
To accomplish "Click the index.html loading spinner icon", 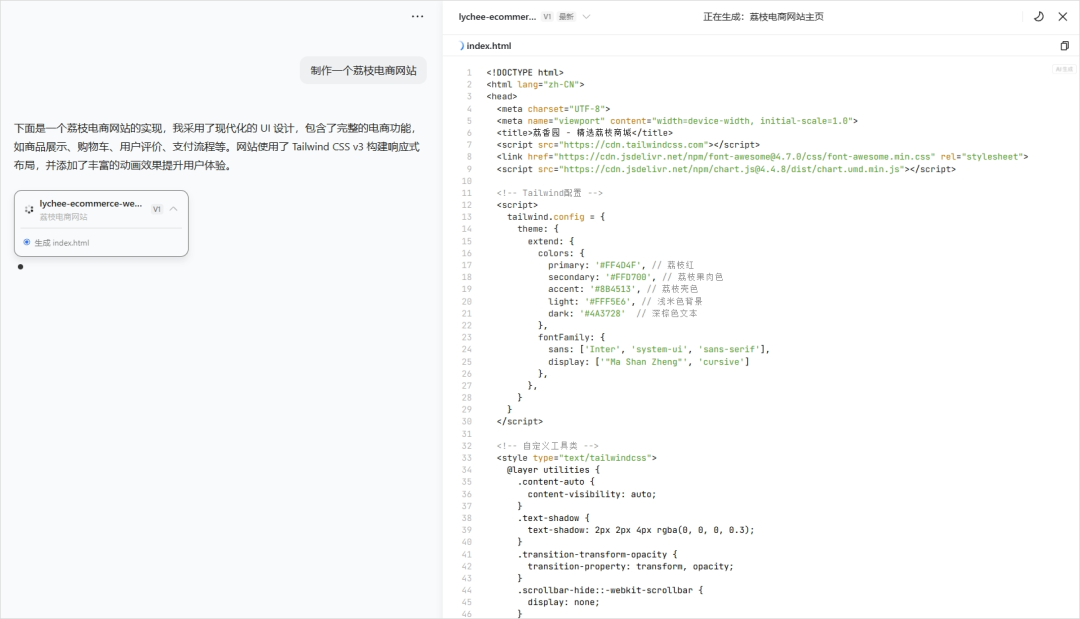I will click(x=461, y=46).
